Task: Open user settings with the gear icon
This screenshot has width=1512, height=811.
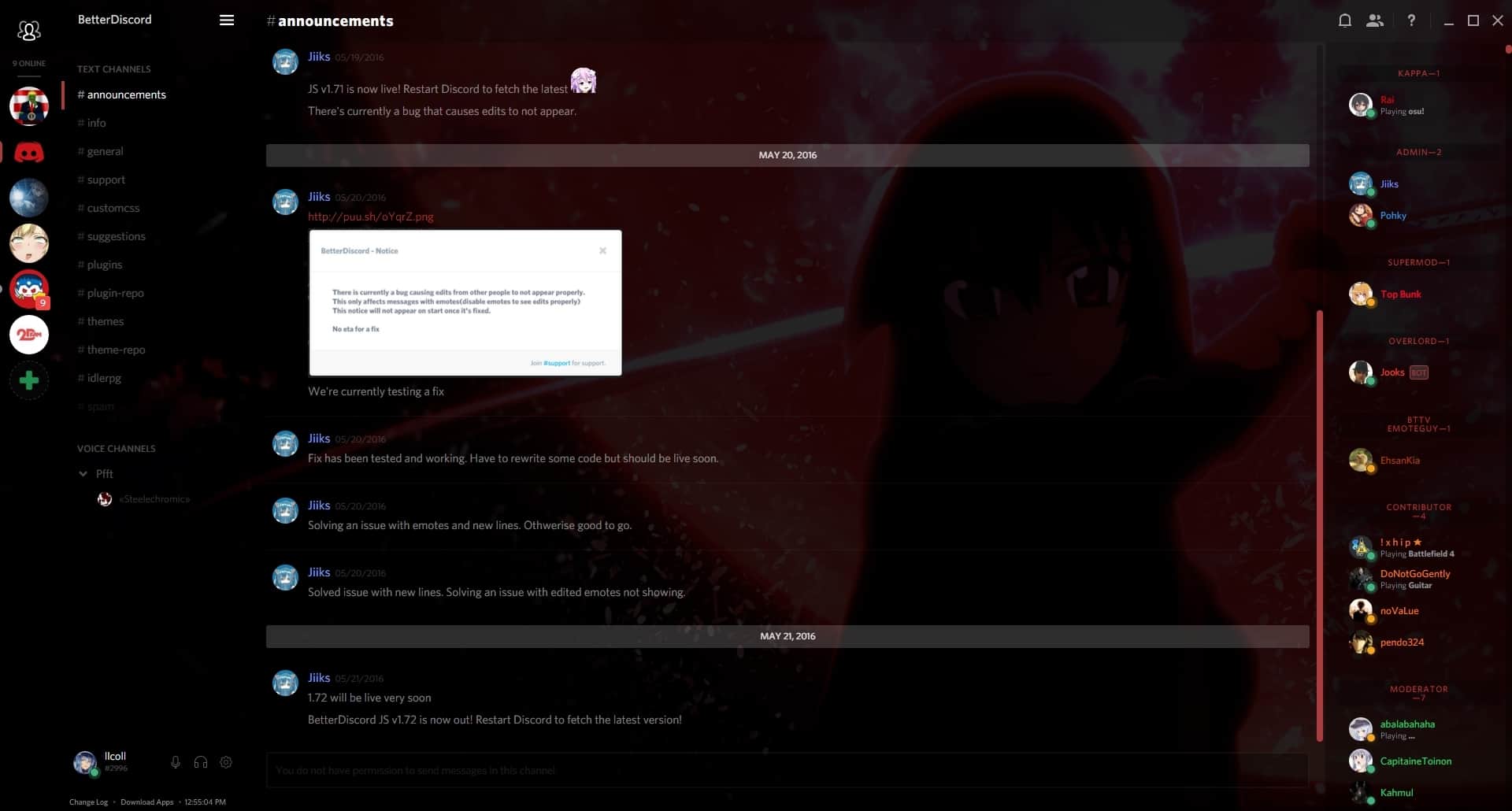Action: pos(226,762)
